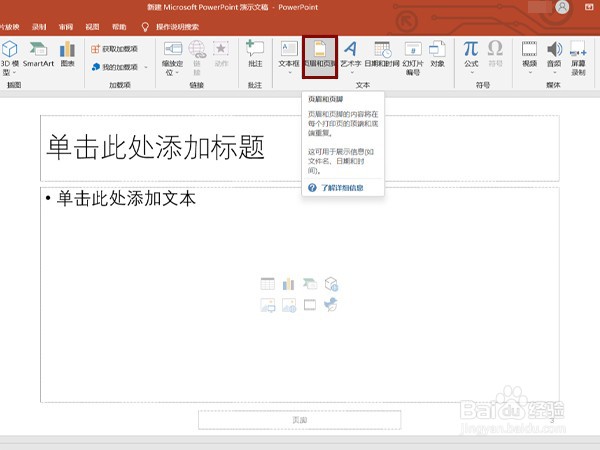Click the 动作 action star icon
600x450 pixels.
point(221,49)
